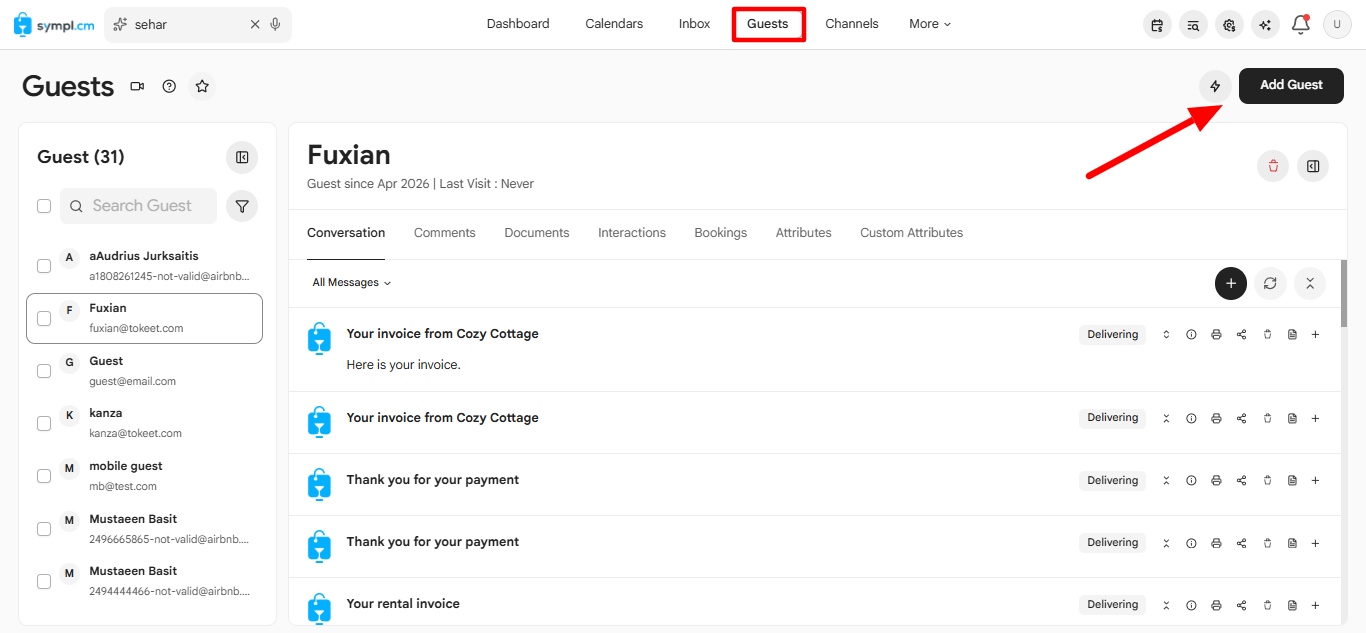Switch to the Bookings tab

(721, 233)
